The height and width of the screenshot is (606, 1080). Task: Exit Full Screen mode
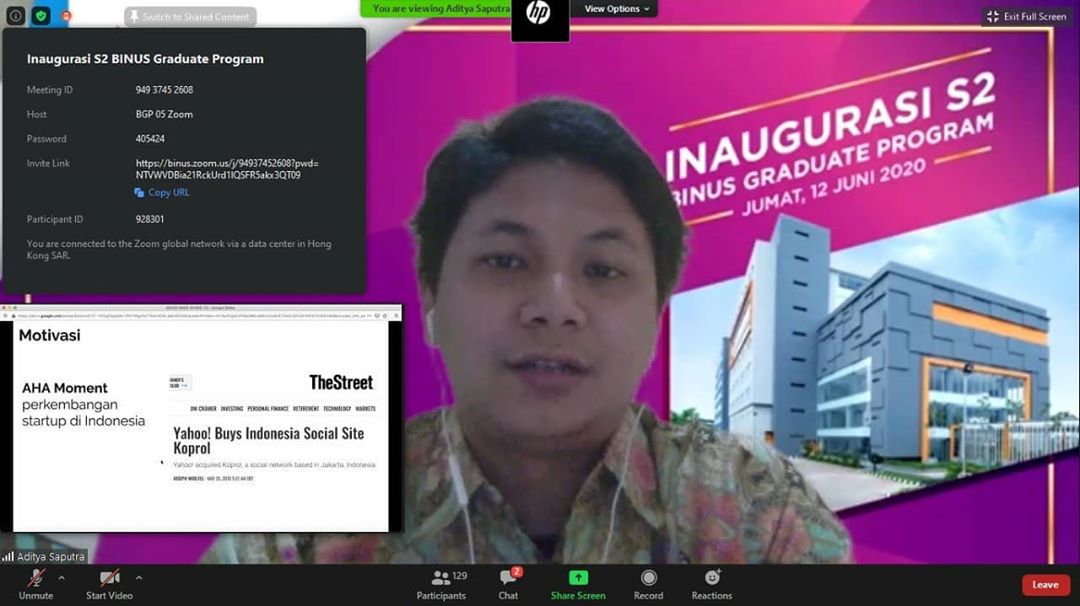(1027, 16)
